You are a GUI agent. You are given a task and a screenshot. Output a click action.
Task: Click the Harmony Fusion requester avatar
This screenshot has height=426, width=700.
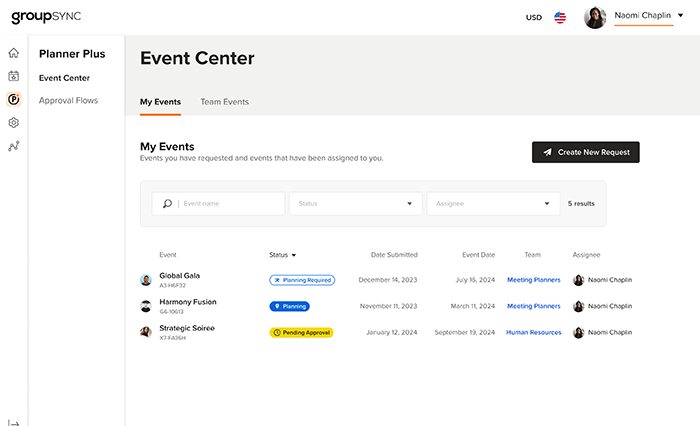[x=146, y=306]
